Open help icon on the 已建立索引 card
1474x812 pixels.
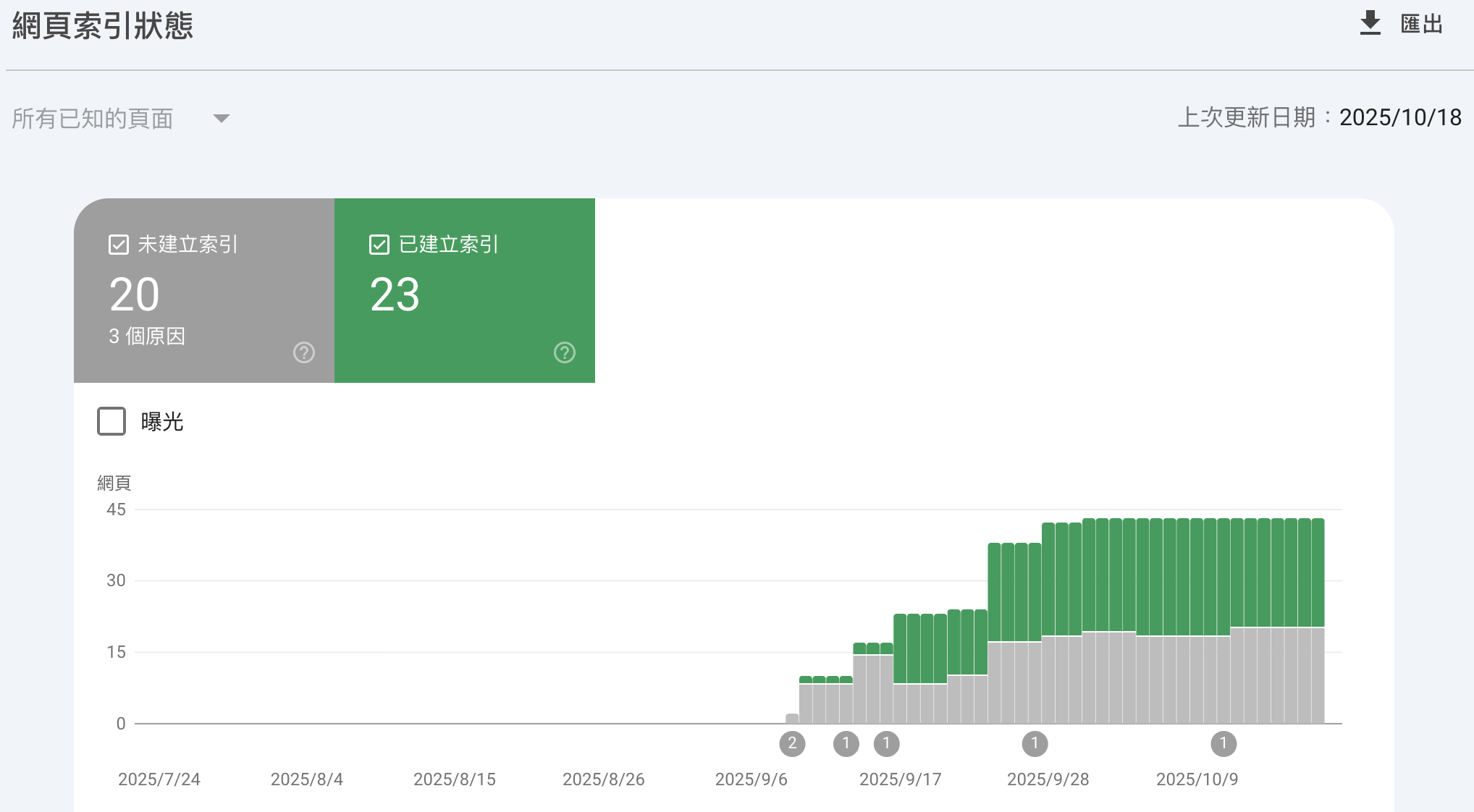565,352
